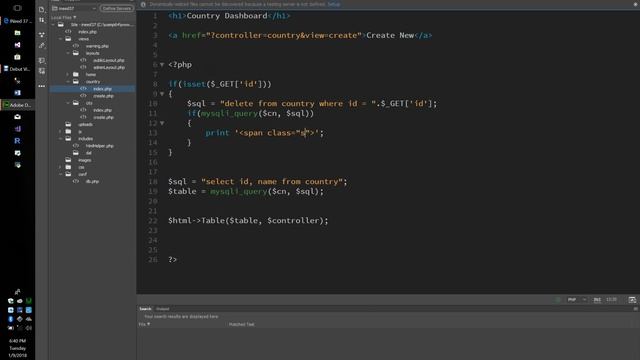Select adminLayout.php in Files panel
The height and width of the screenshot is (360, 640).
(x=109, y=67)
